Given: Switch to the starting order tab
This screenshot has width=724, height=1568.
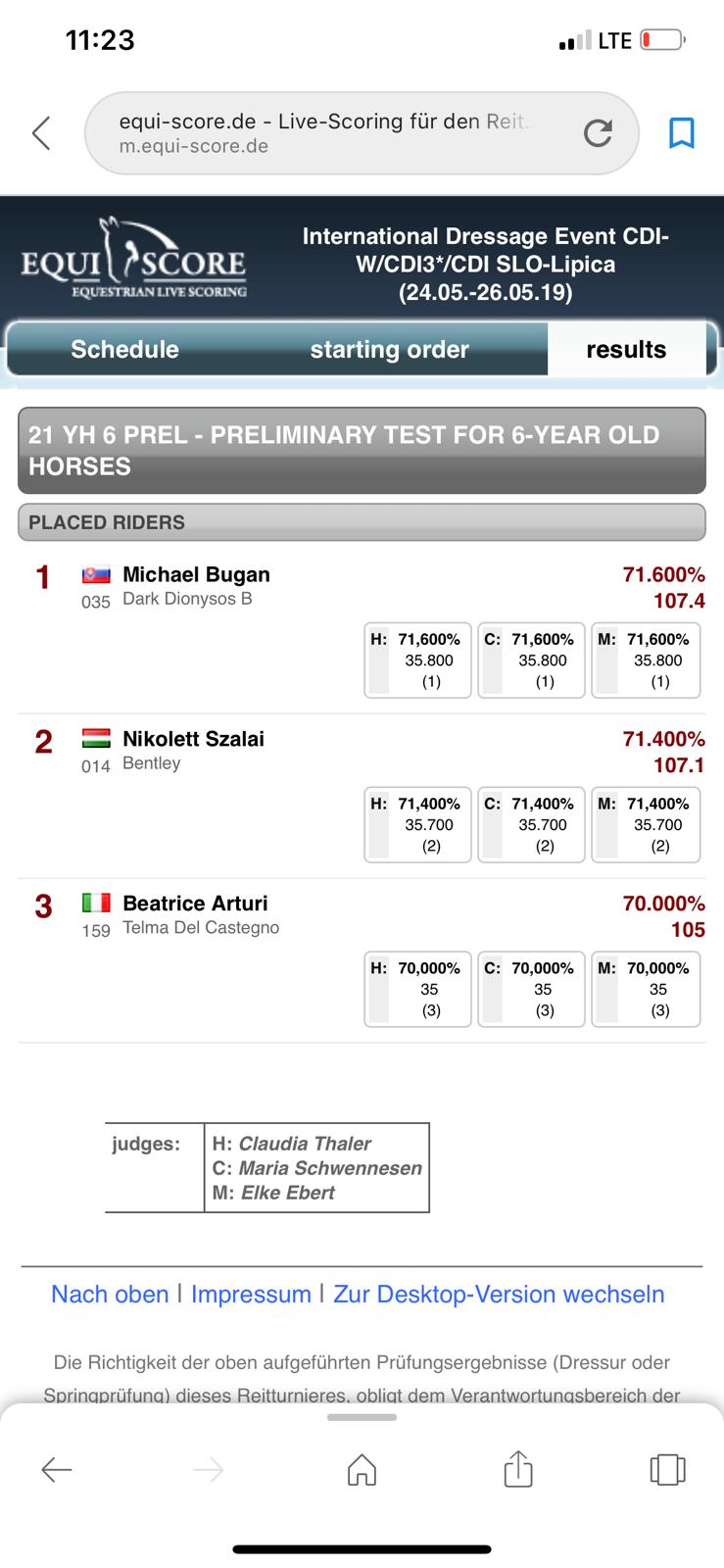Looking at the screenshot, I should [390, 350].
